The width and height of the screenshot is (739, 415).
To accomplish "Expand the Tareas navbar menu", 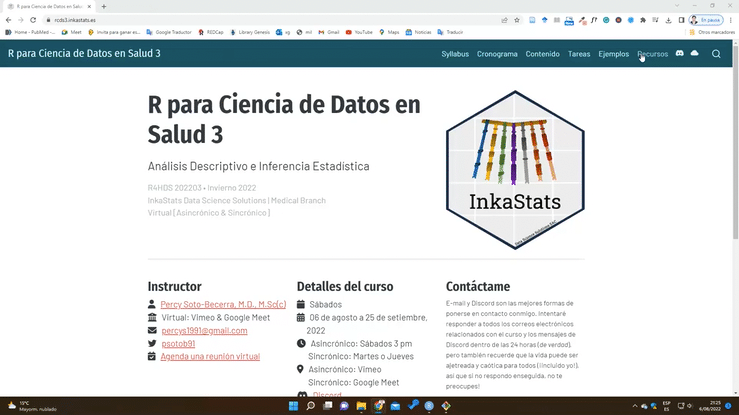I will coord(579,54).
